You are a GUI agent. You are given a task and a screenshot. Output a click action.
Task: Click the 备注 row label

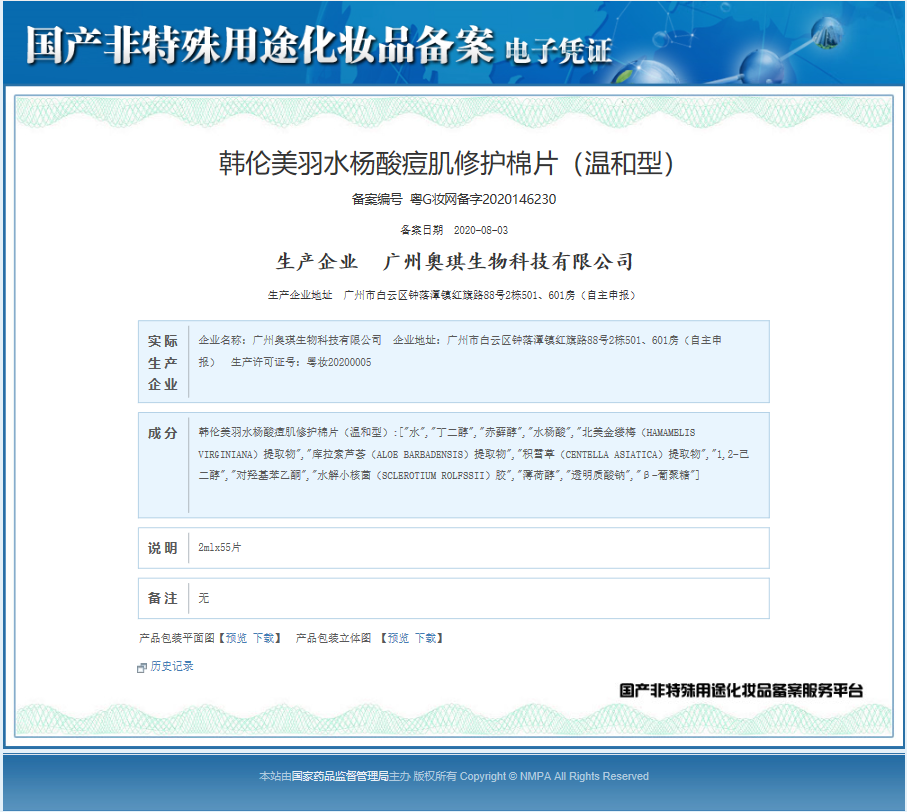(x=163, y=598)
